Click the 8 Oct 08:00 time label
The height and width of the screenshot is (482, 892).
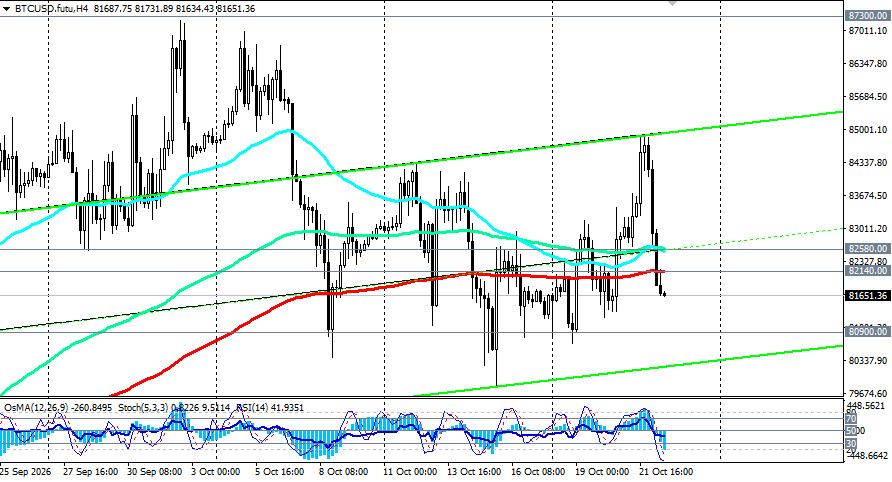(343, 472)
